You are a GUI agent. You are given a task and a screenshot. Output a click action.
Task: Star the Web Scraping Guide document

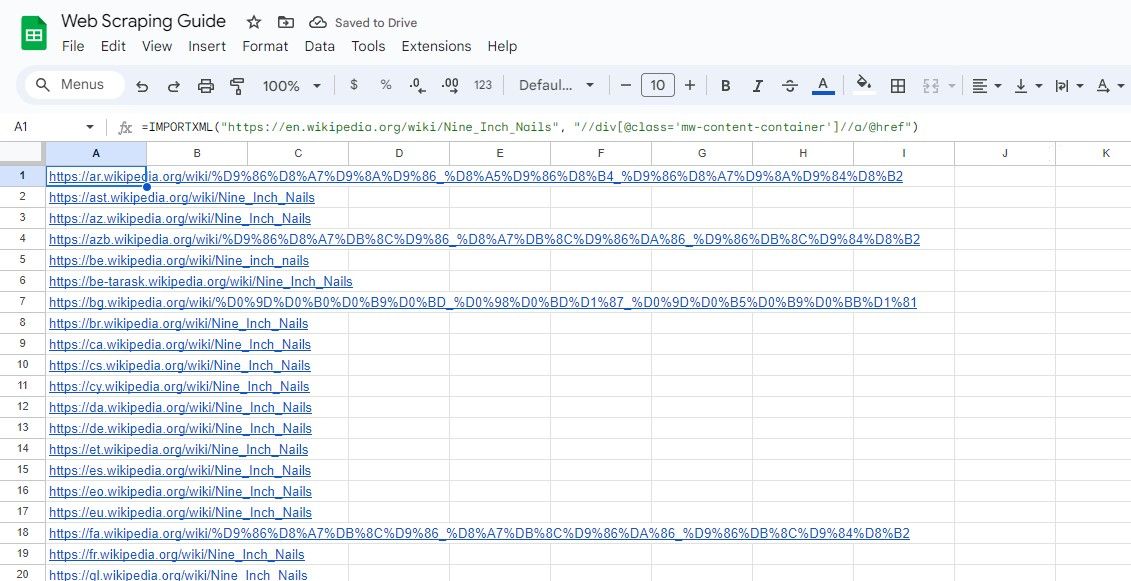coord(253,21)
